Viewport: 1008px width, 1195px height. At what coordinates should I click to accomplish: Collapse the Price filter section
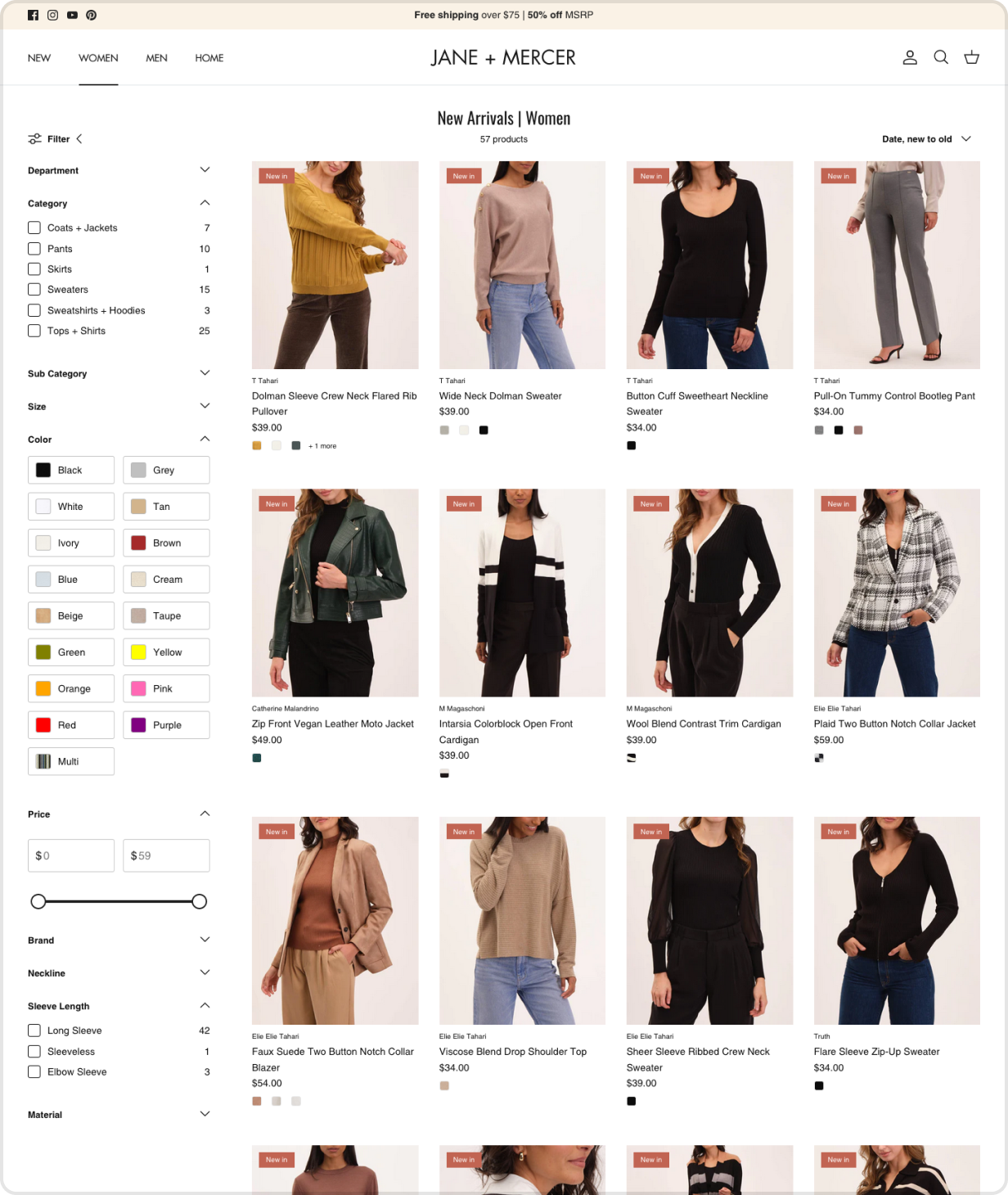(119, 814)
